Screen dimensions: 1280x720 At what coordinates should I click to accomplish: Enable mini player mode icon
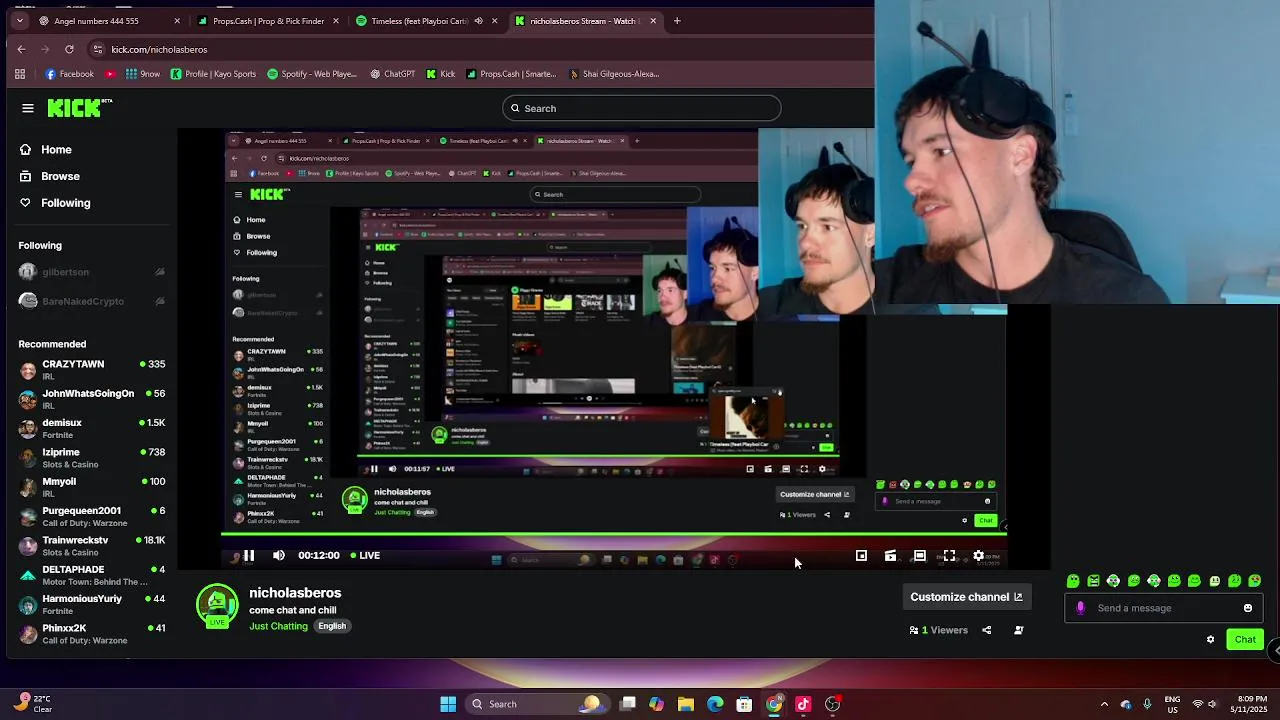(861, 556)
